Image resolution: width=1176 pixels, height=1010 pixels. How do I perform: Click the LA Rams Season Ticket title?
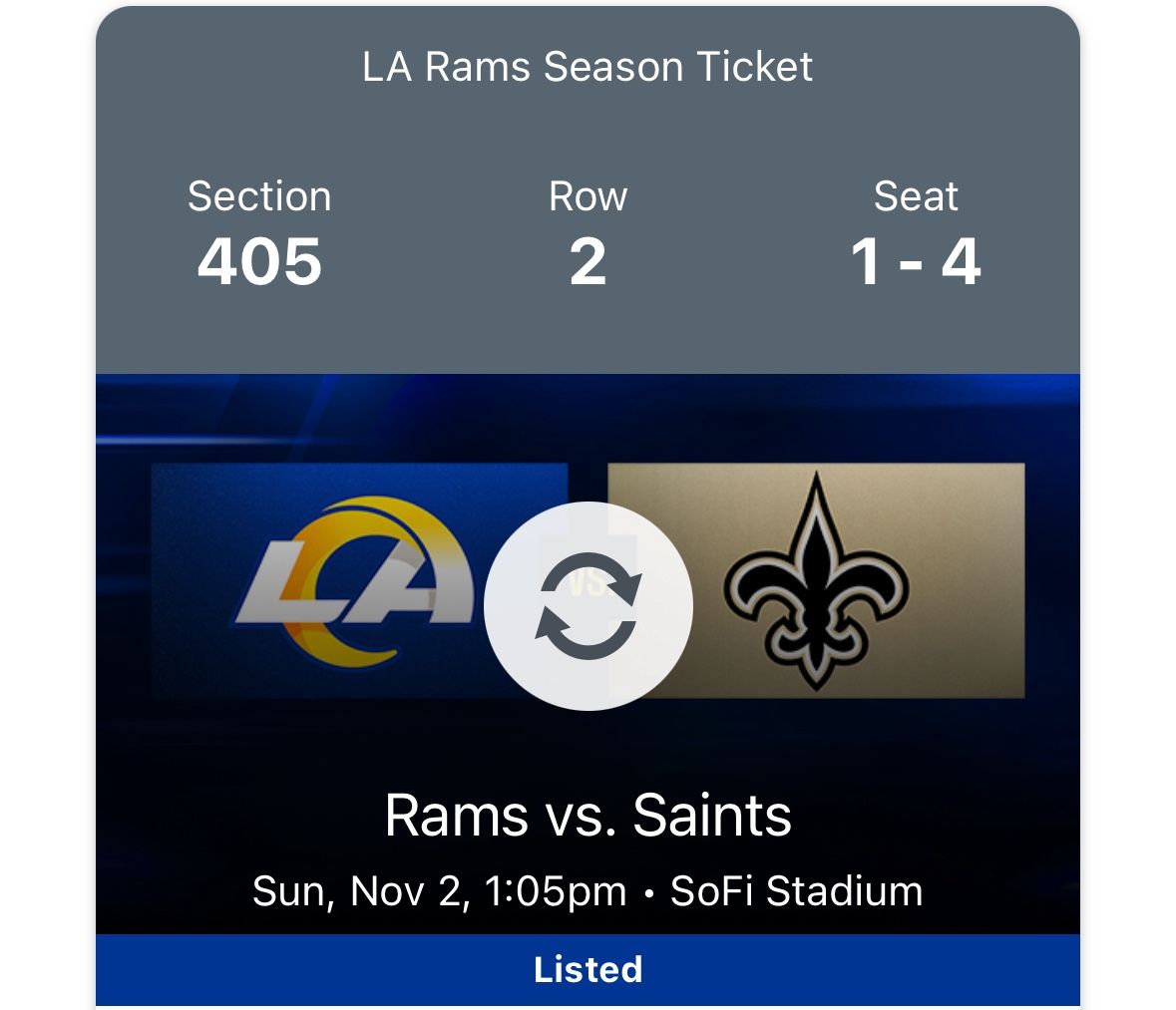pyautogui.click(x=588, y=67)
